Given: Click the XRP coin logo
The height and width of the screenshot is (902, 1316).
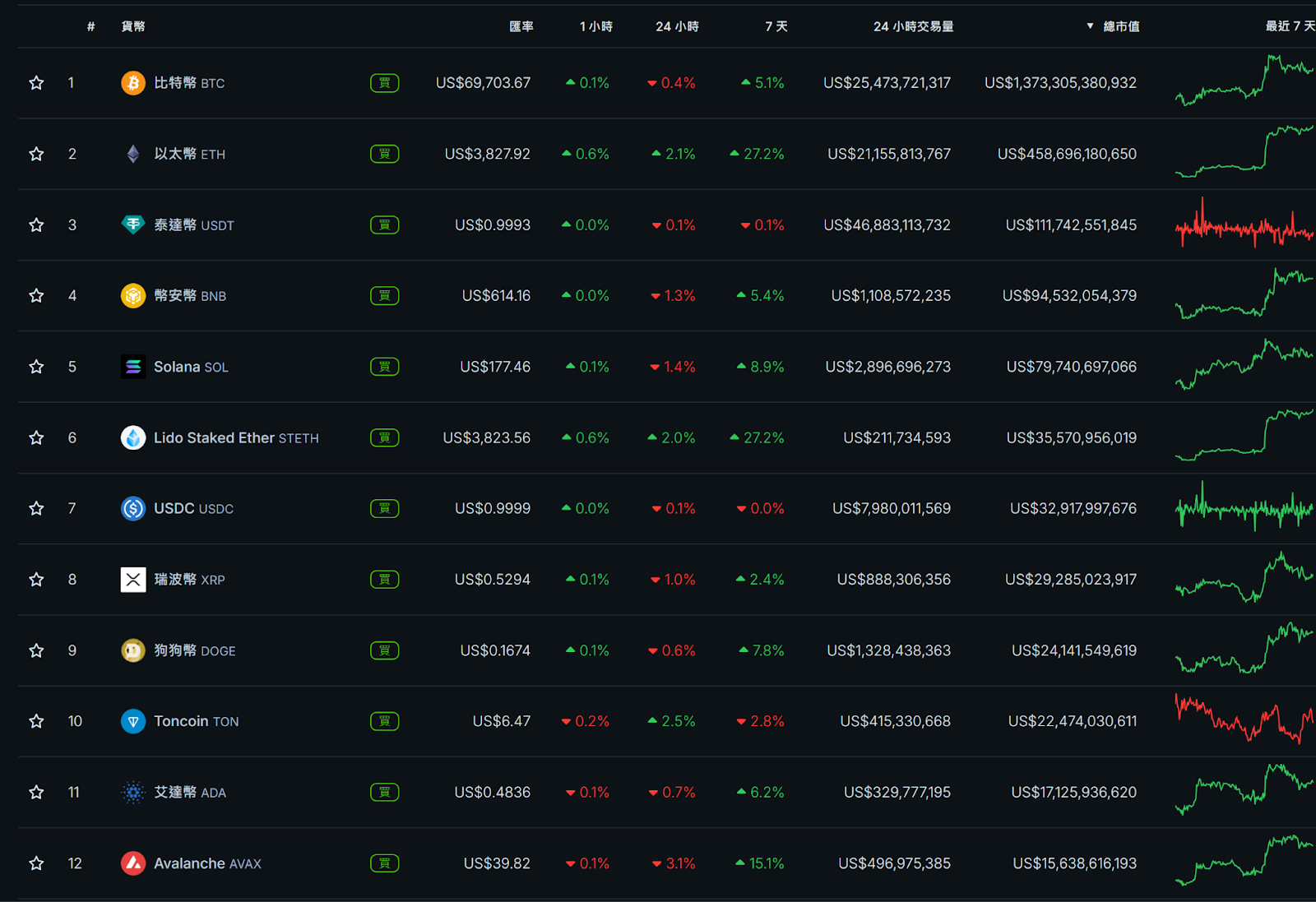Looking at the screenshot, I should tap(133, 580).
